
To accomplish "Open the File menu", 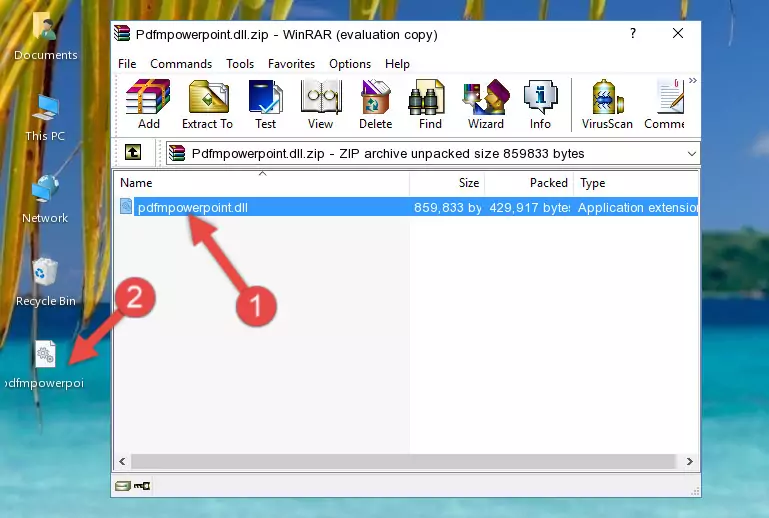I will pyautogui.click(x=127, y=64).
